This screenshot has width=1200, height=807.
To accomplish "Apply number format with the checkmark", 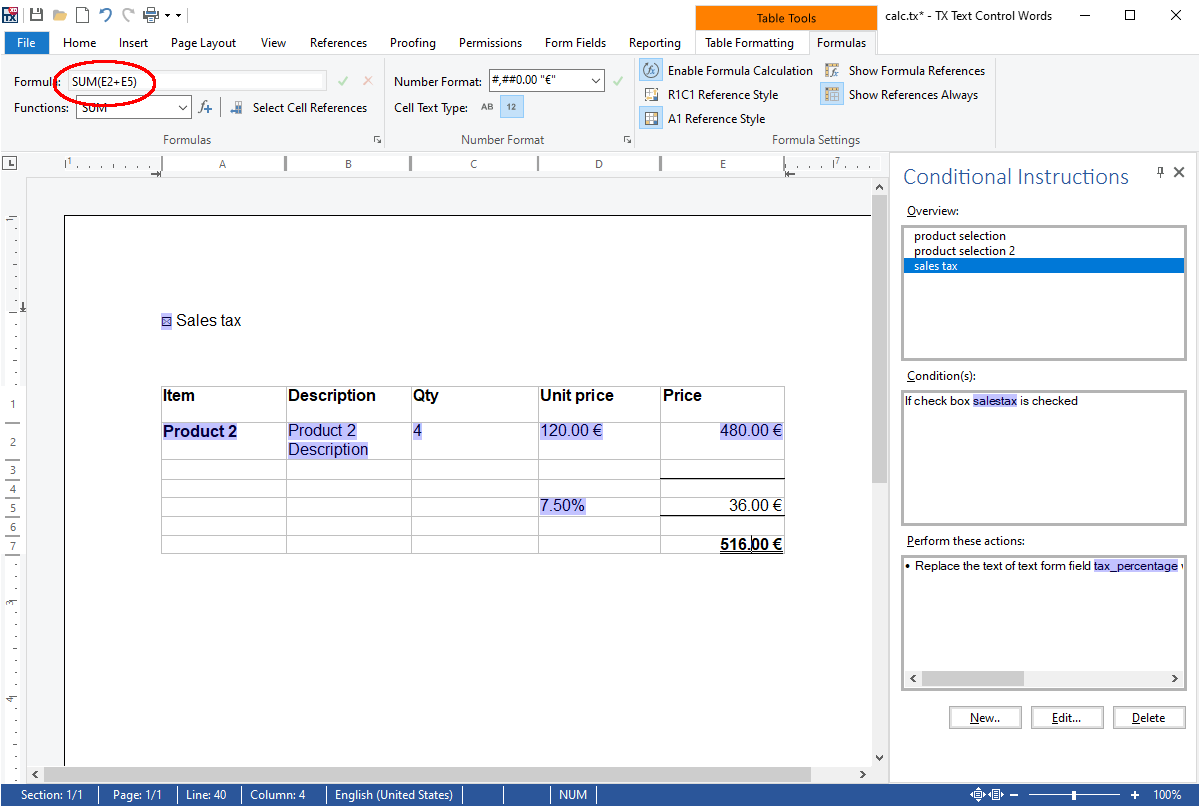I will click(x=618, y=81).
